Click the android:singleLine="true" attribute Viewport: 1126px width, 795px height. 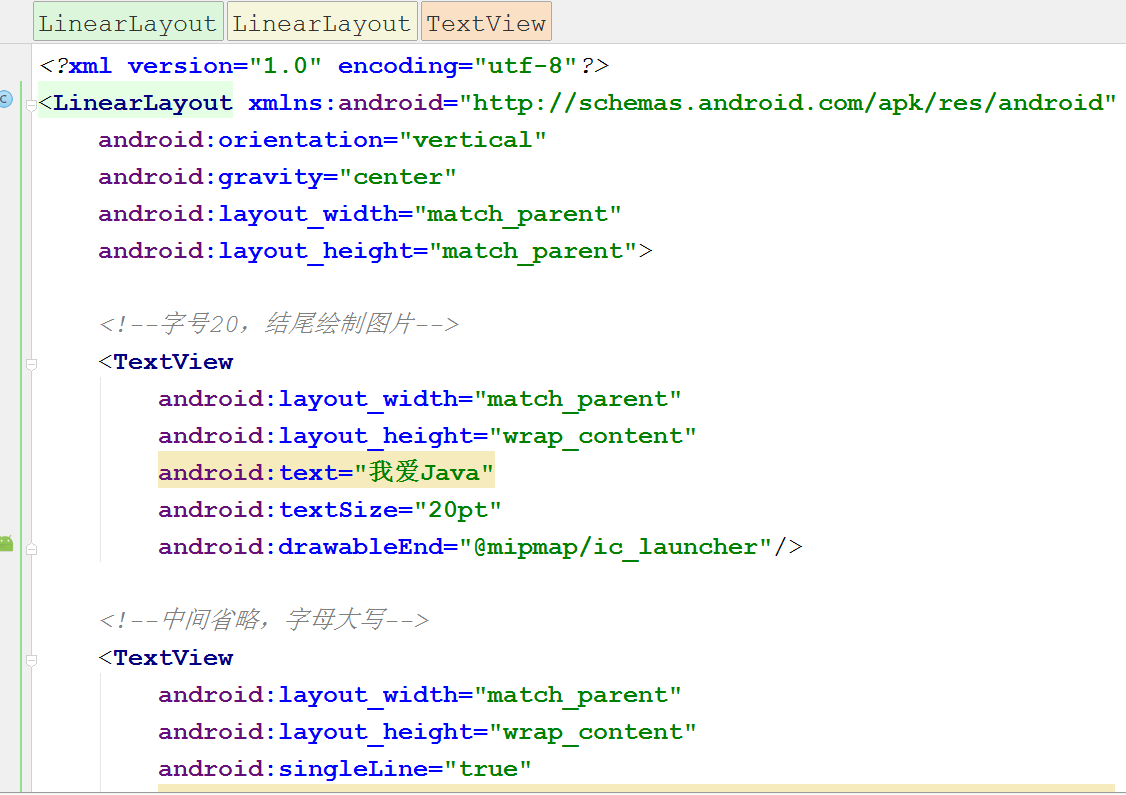[345, 769]
